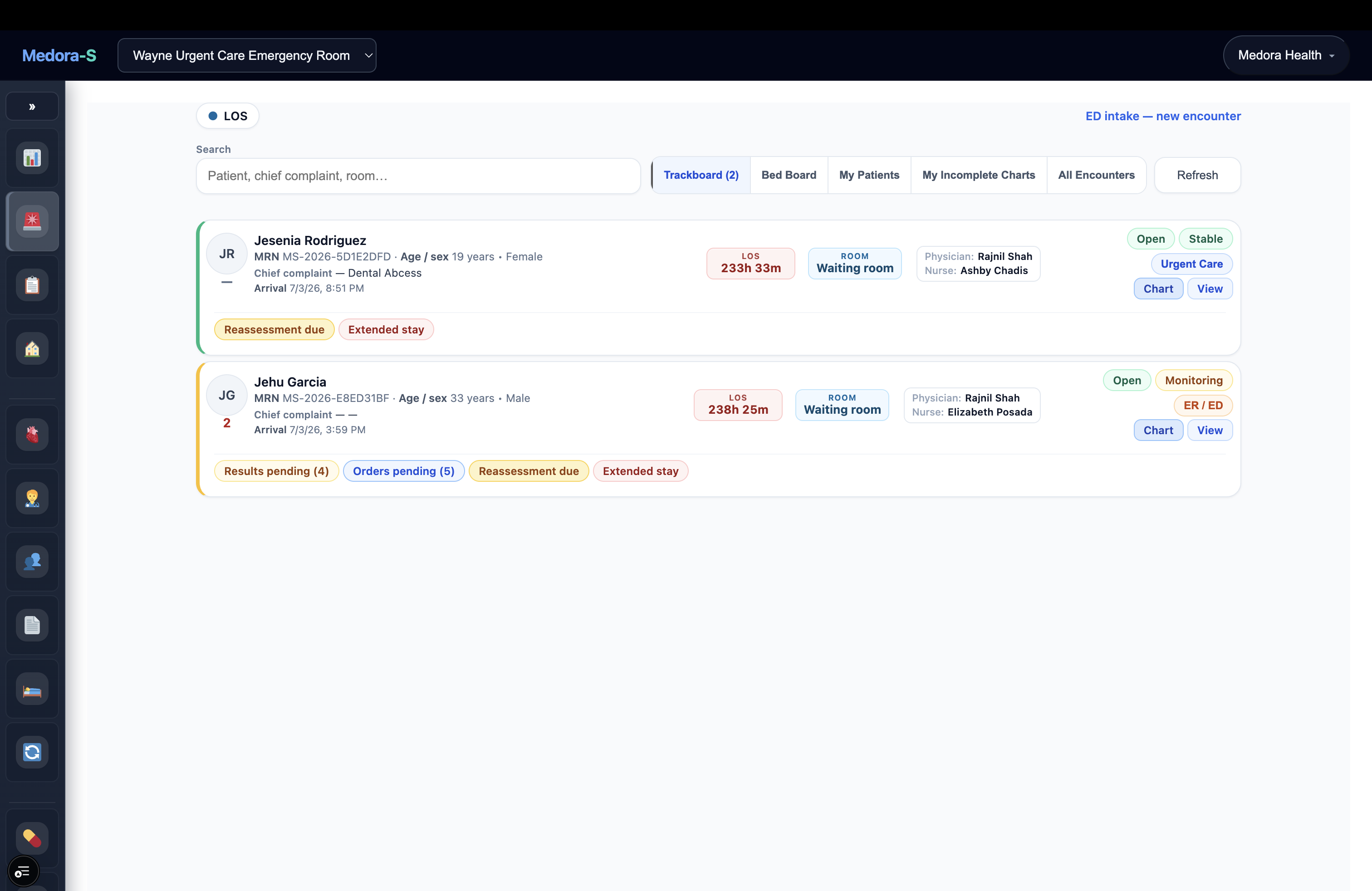The image size is (1372, 891).
Task: Click the Stable status pill
Action: coord(1205,239)
